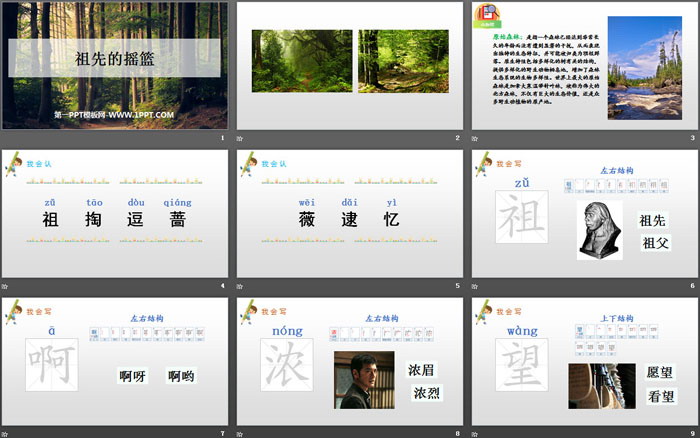Click animation star icon under slide 3
Viewport: 700px width, 438px height.
(x=474, y=139)
